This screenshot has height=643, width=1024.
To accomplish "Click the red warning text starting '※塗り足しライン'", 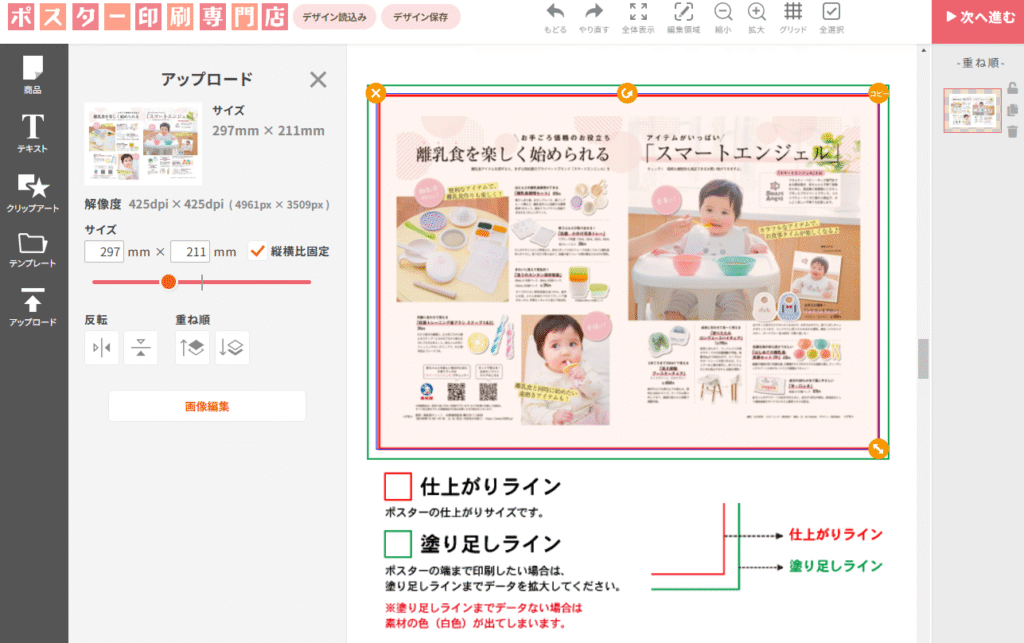I will pos(484,616).
